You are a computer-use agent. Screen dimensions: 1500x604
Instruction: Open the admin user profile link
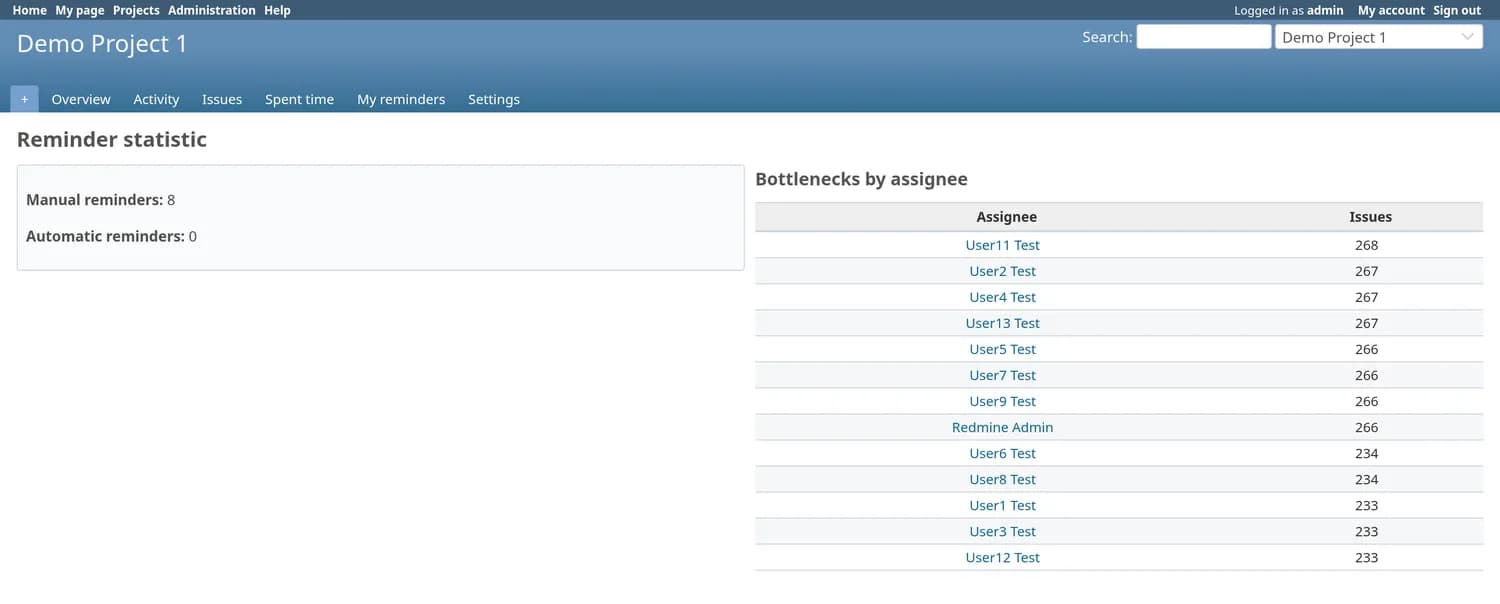(x=1325, y=10)
